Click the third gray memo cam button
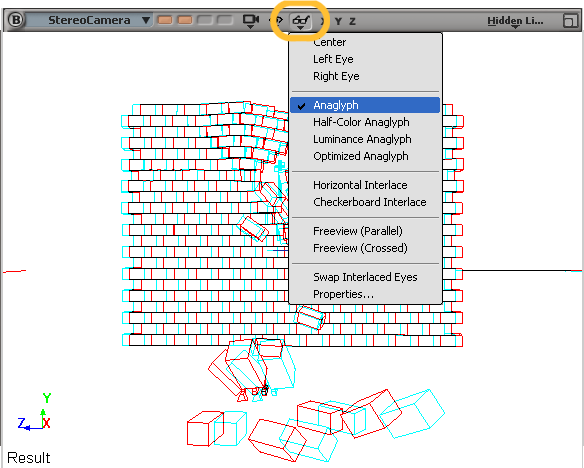The image size is (584, 468). point(204,20)
